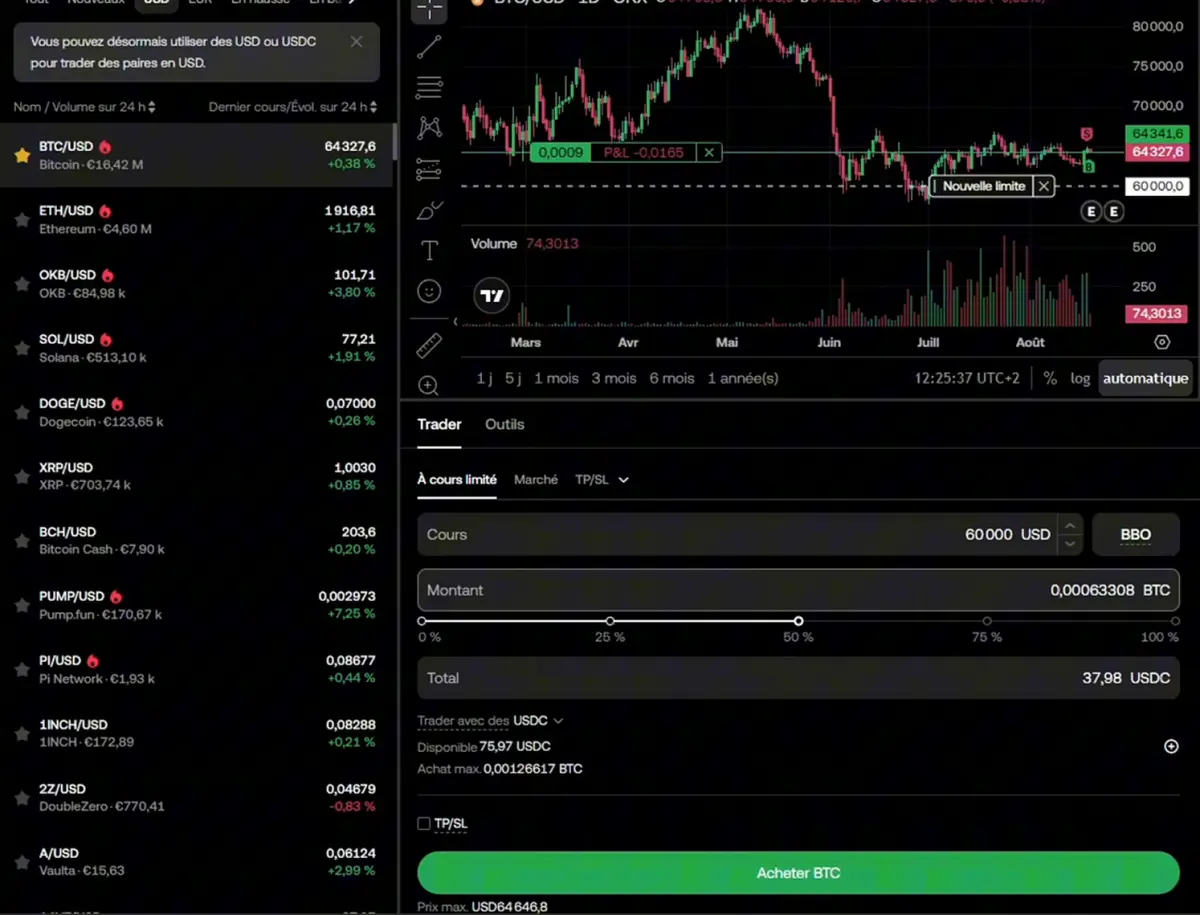Screen dimensions: 1200x915
Task: Click the red S sell marker
Action: [1087, 134]
